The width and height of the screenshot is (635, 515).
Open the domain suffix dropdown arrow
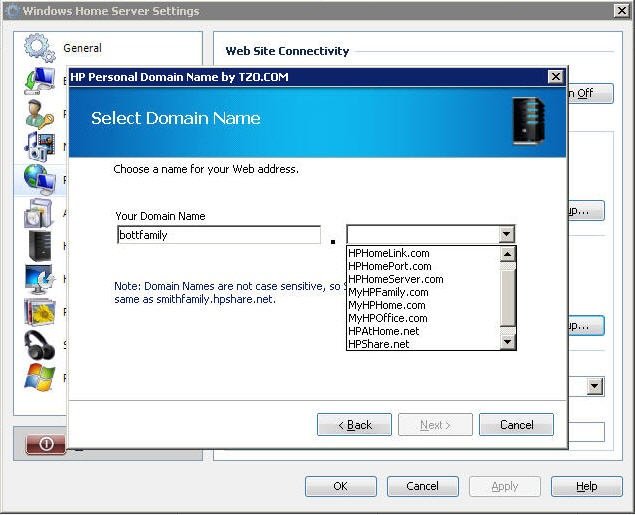pos(506,234)
